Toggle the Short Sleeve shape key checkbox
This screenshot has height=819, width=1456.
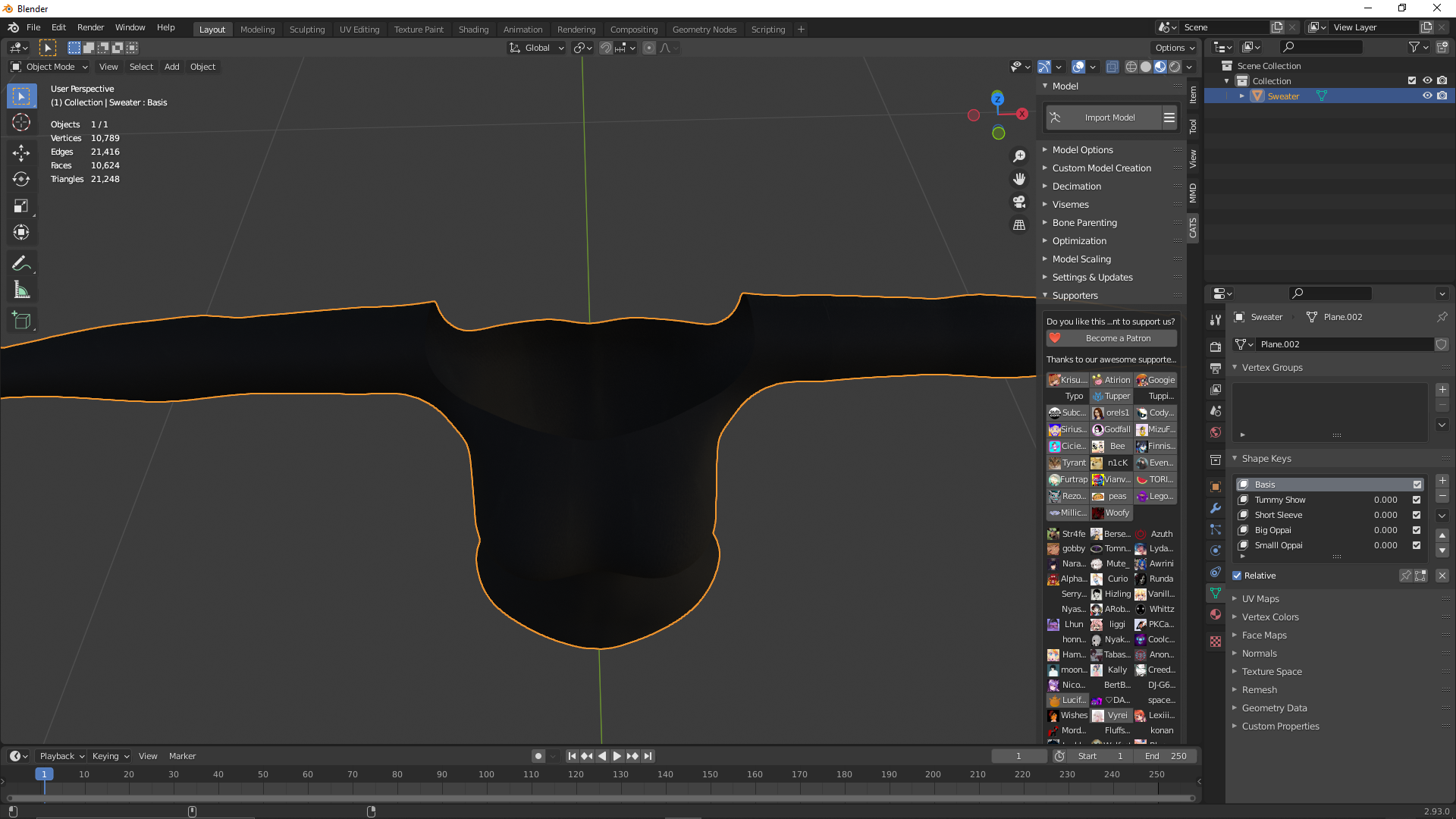coord(1417,515)
